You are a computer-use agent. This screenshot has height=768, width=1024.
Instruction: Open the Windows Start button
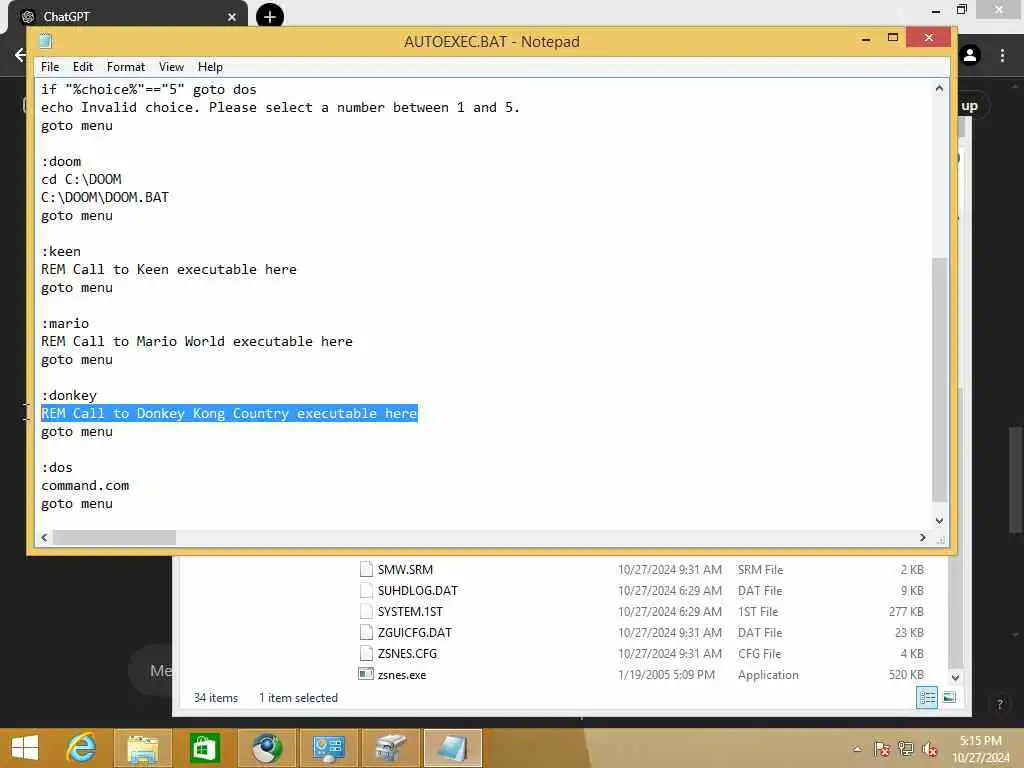coord(25,748)
